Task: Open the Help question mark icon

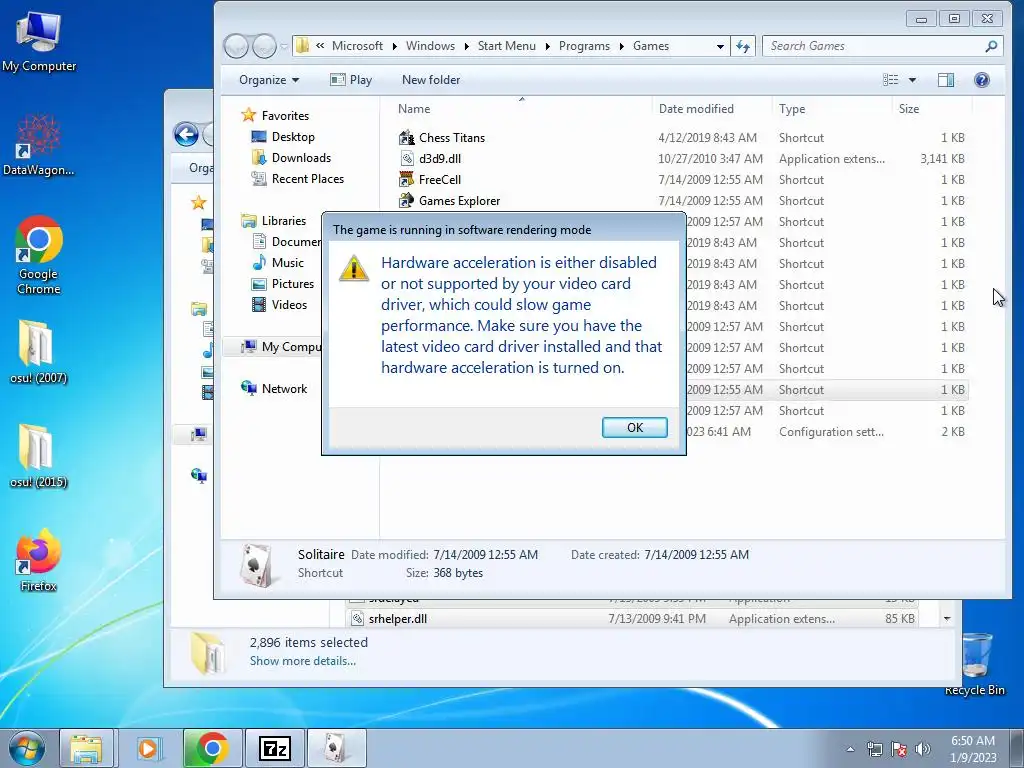Action: tap(982, 80)
